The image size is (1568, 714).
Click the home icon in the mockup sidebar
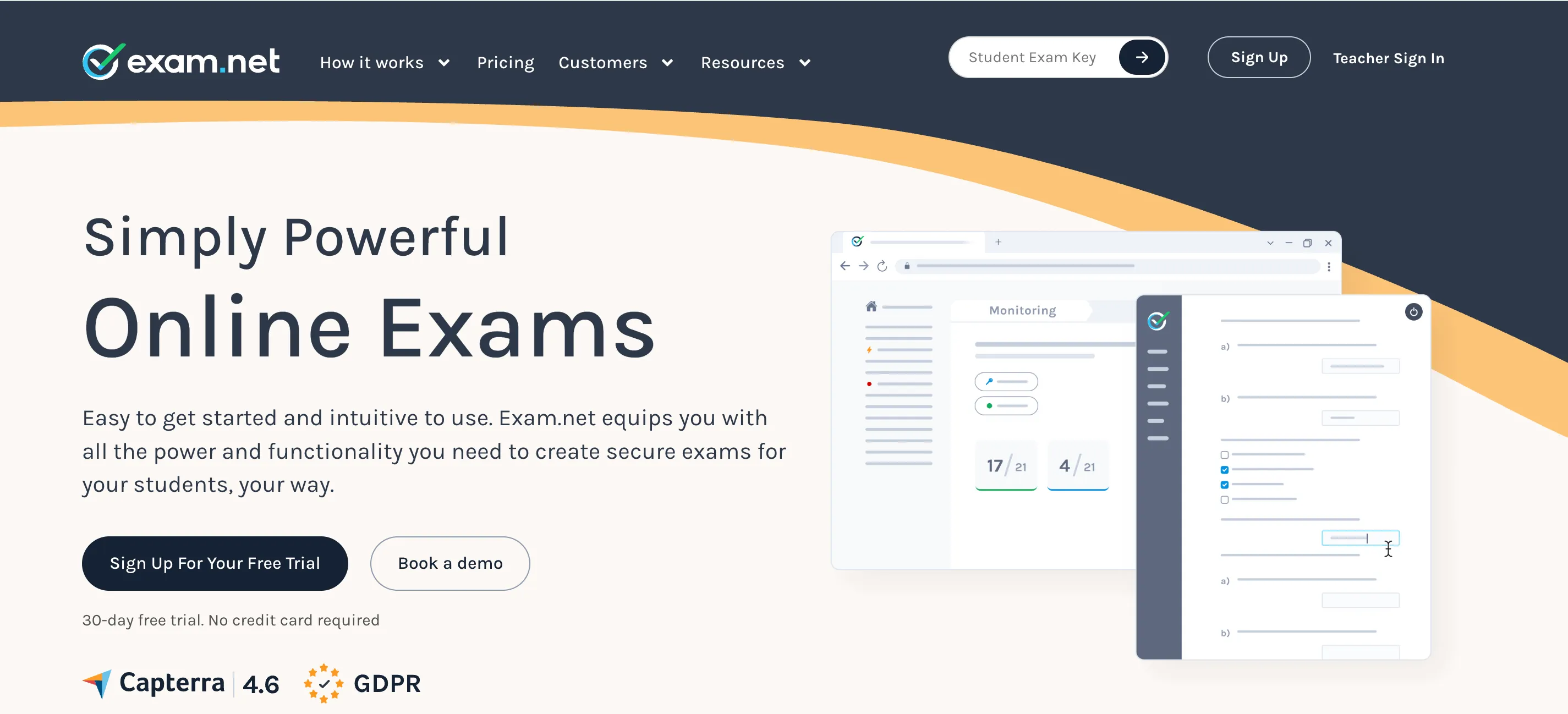(x=871, y=306)
